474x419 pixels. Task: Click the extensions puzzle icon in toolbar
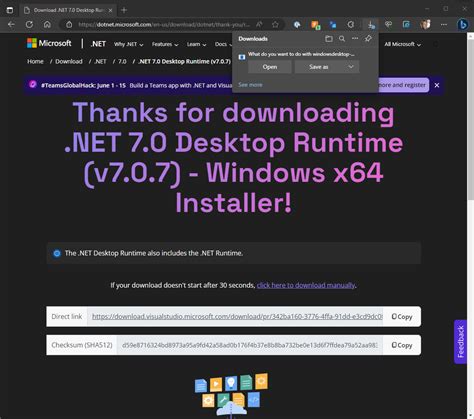coord(351,24)
